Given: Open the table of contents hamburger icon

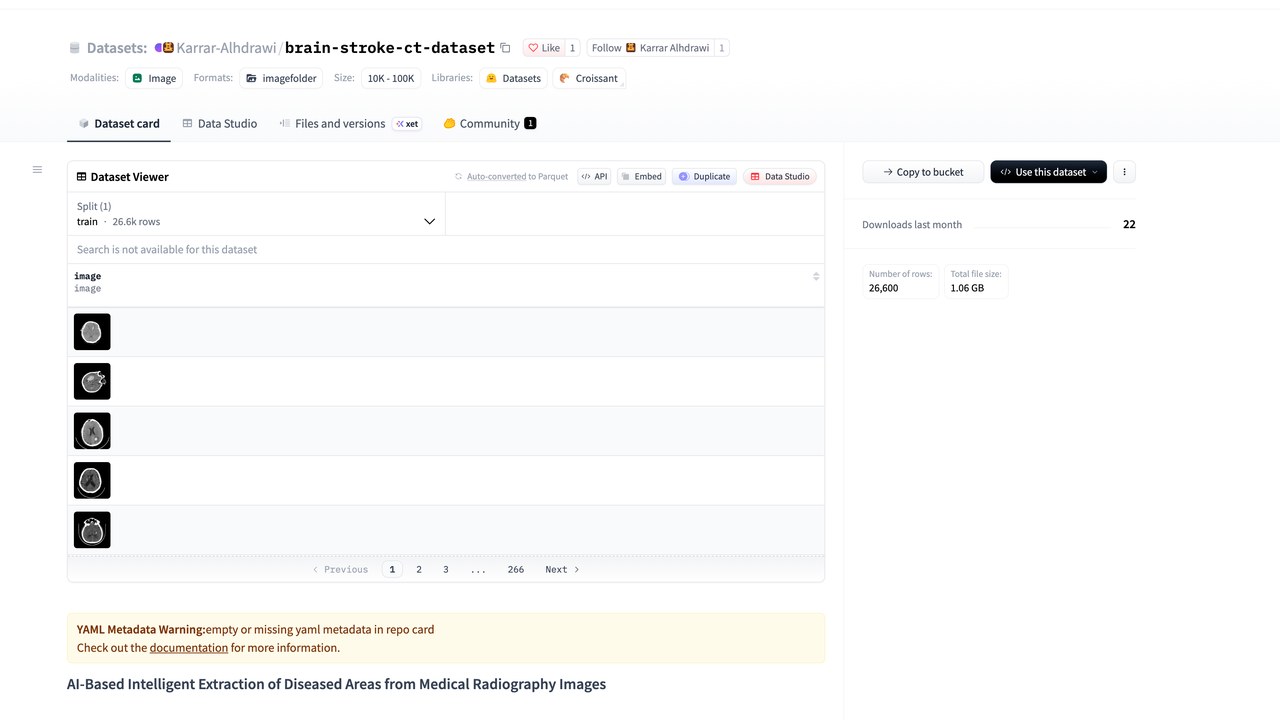Looking at the screenshot, I should click(37, 170).
